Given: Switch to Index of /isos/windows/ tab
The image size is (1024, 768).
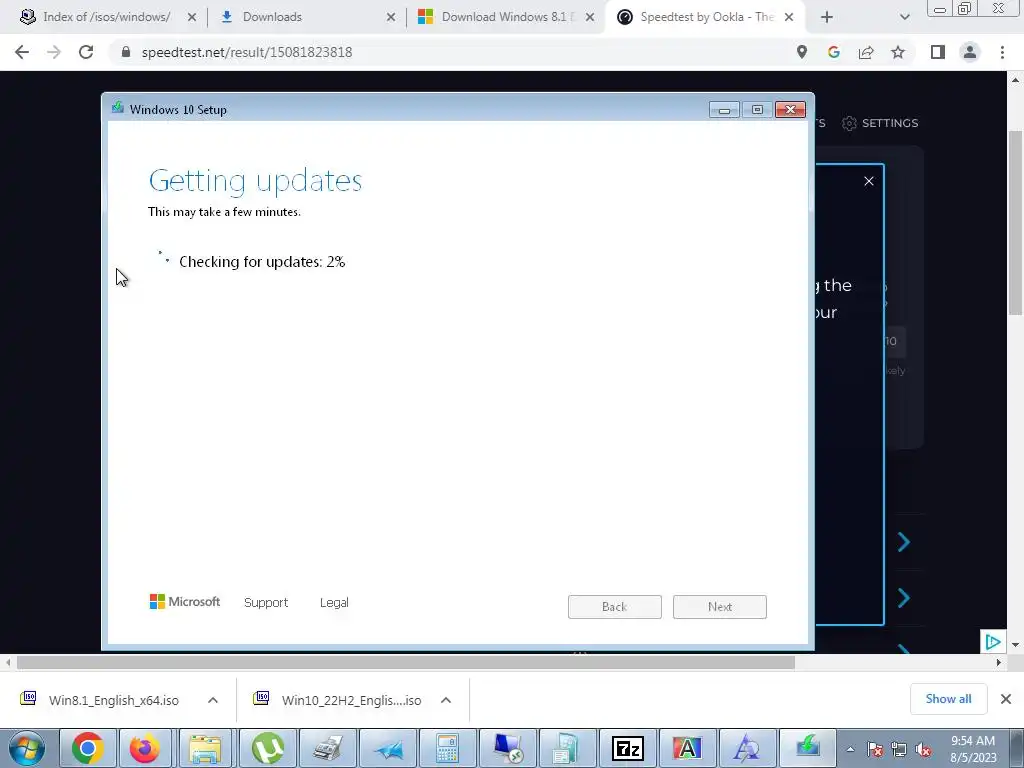Looking at the screenshot, I should point(107,17).
